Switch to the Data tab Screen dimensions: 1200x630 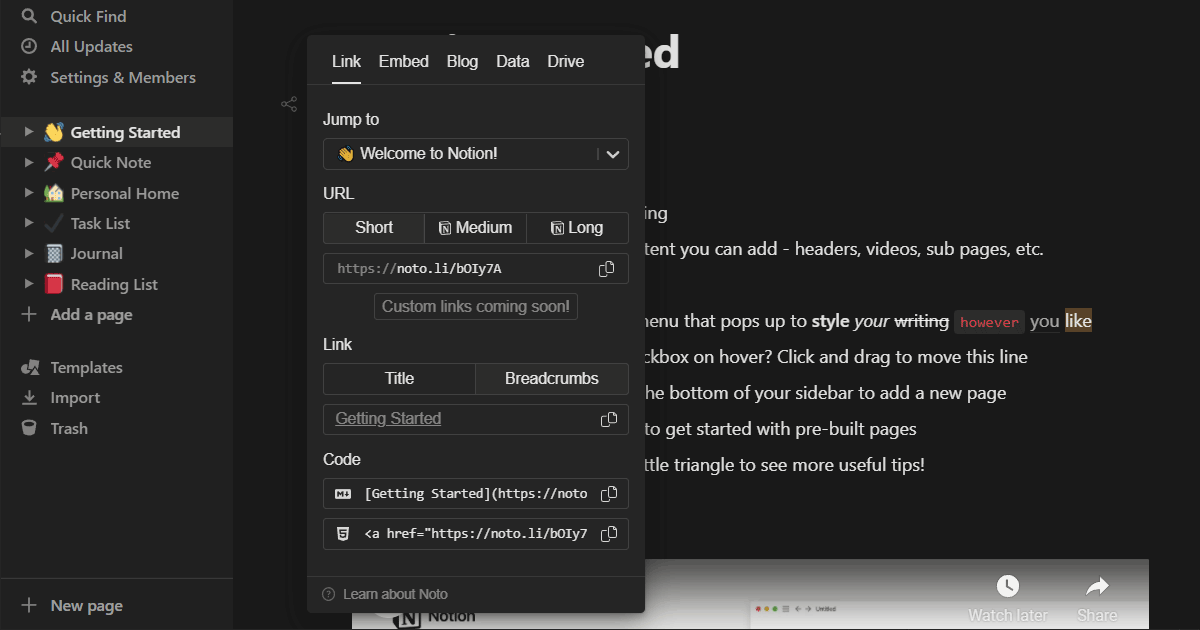(x=513, y=62)
